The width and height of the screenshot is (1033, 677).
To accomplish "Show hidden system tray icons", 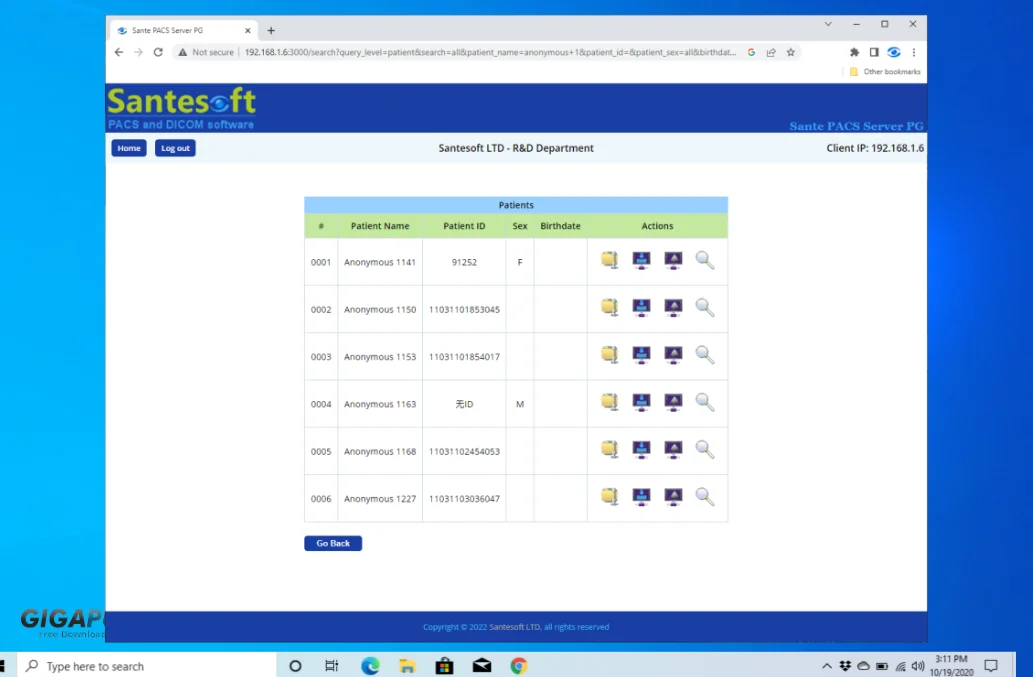I will coord(827,666).
